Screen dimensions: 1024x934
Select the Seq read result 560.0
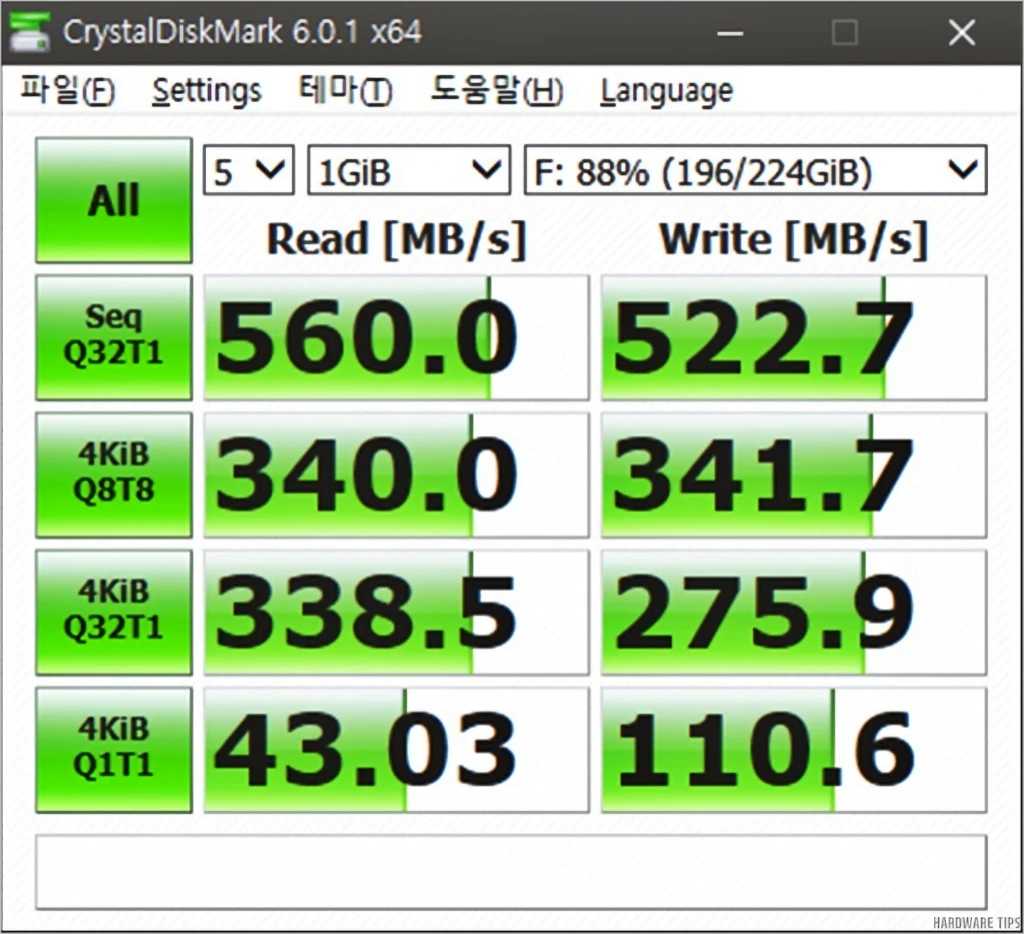coord(396,337)
